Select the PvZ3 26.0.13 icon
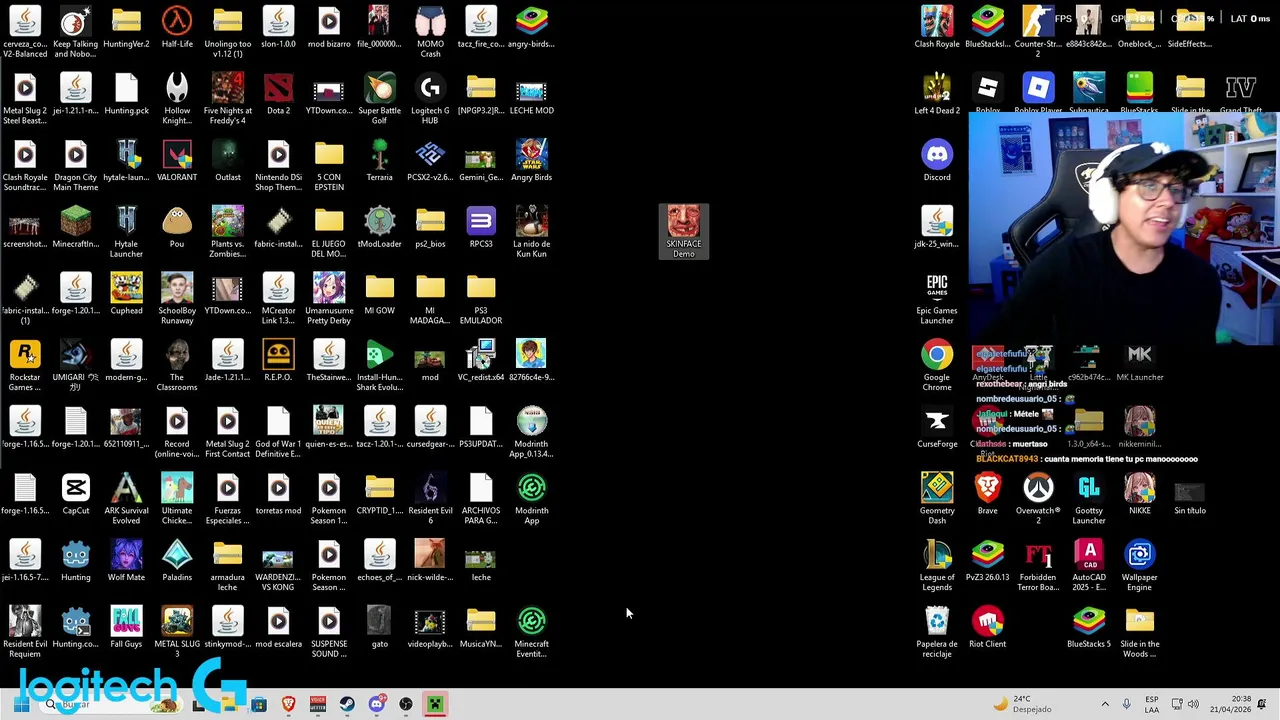Viewport: 1280px width, 720px height. pyautogui.click(x=987, y=562)
